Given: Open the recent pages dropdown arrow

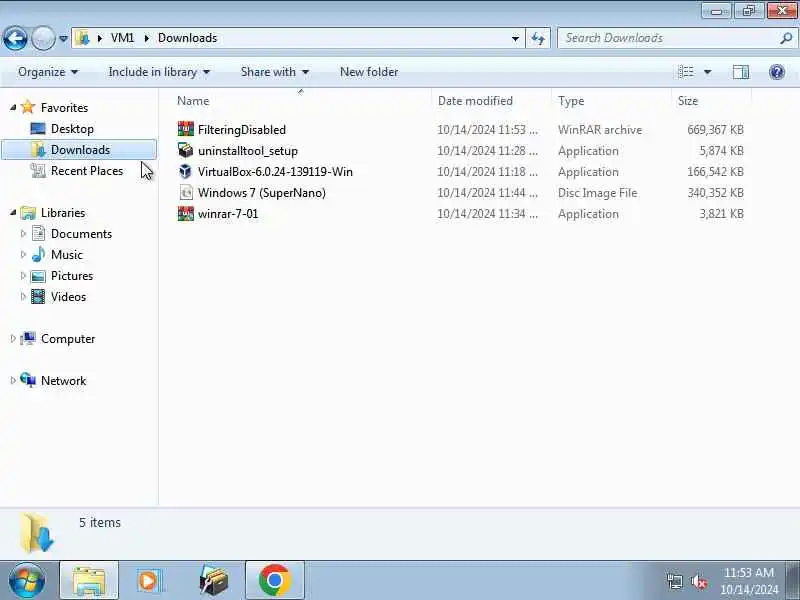Looking at the screenshot, I should [63, 39].
